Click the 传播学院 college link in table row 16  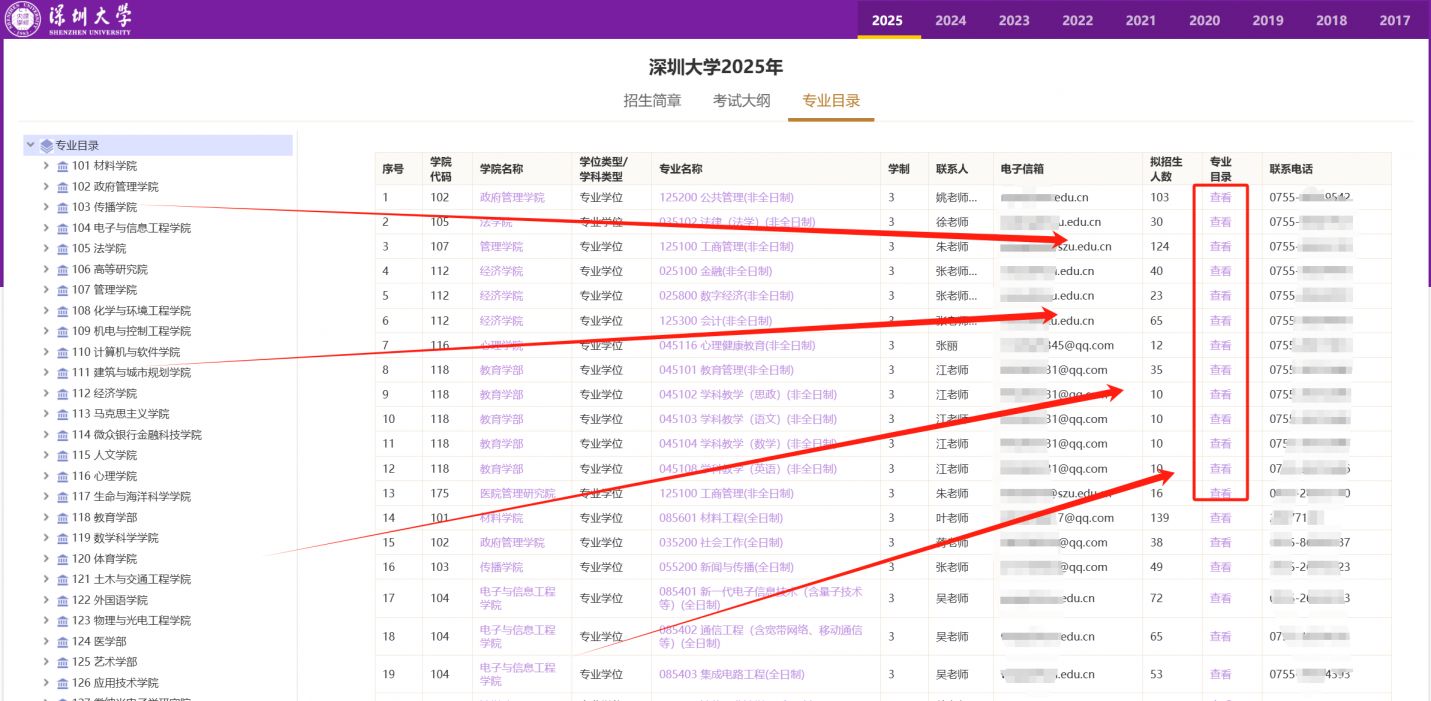coord(501,567)
